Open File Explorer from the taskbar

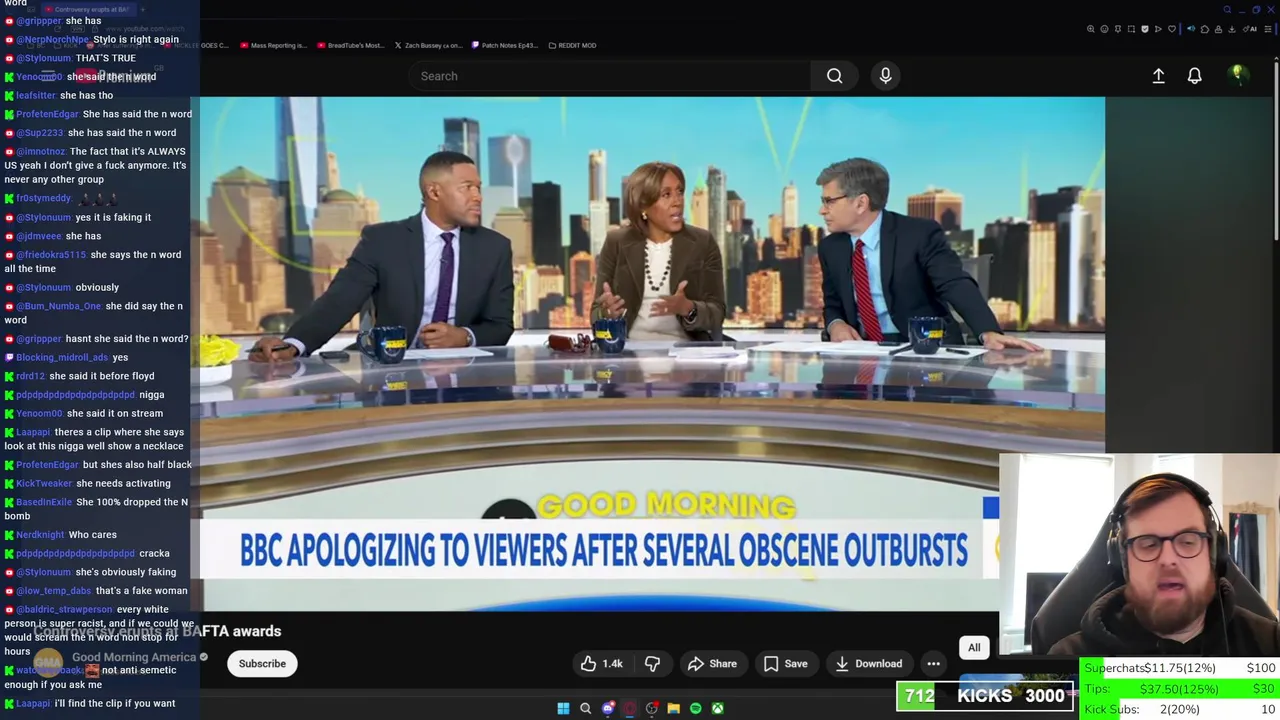point(673,708)
